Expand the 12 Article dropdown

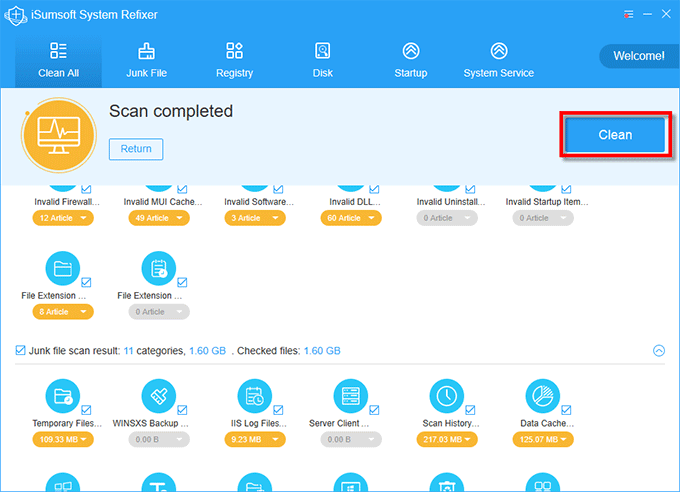tap(63, 218)
